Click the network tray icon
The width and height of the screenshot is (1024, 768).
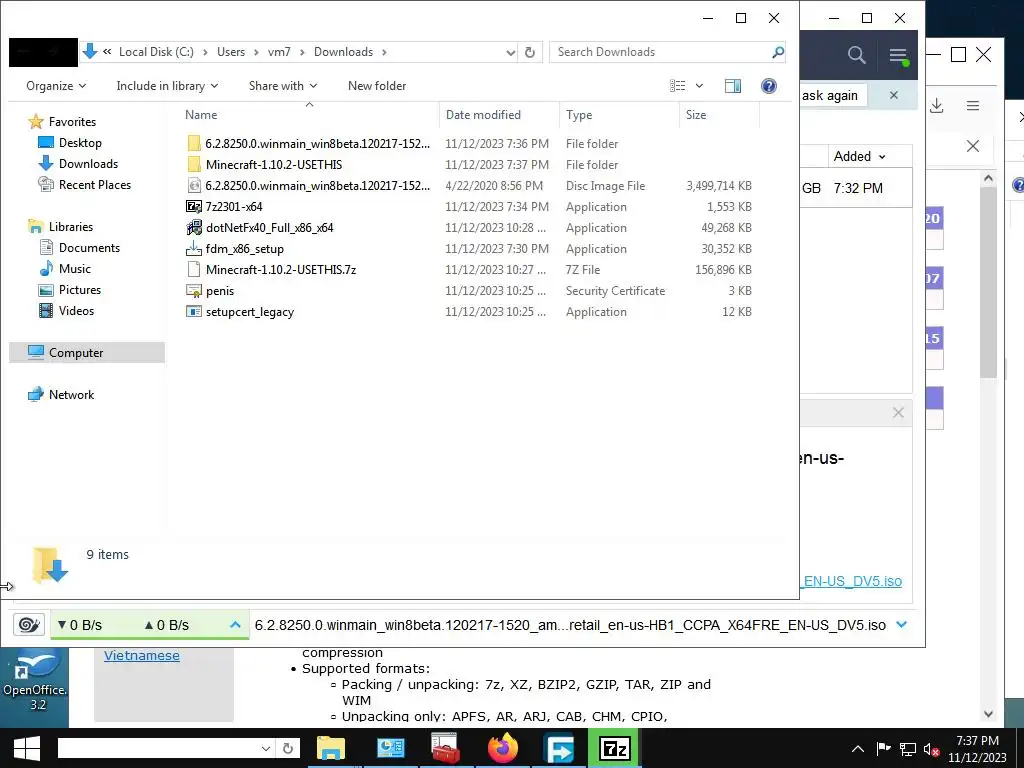[x=908, y=749]
